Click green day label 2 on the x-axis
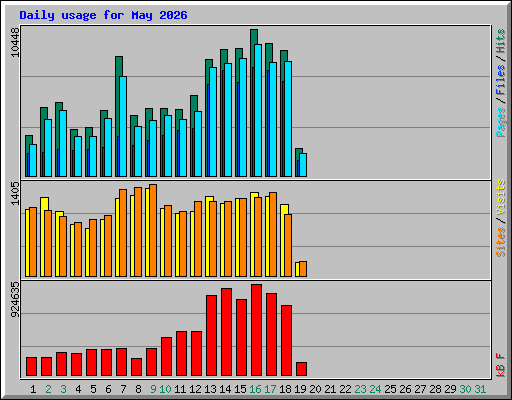This screenshot has height=400, width=512. [48, 389]
